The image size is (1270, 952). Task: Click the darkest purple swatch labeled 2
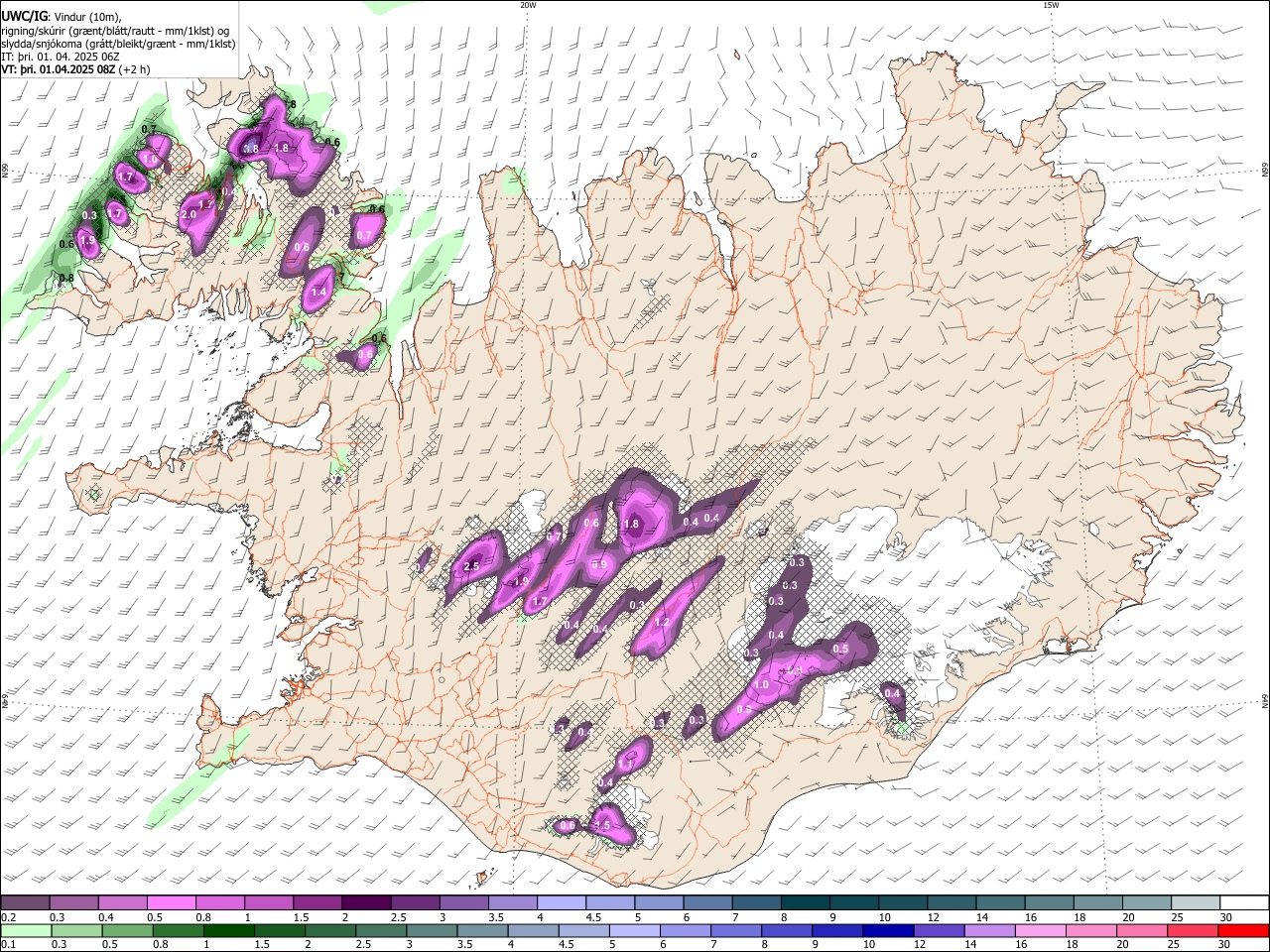click(x=365, y=903)
